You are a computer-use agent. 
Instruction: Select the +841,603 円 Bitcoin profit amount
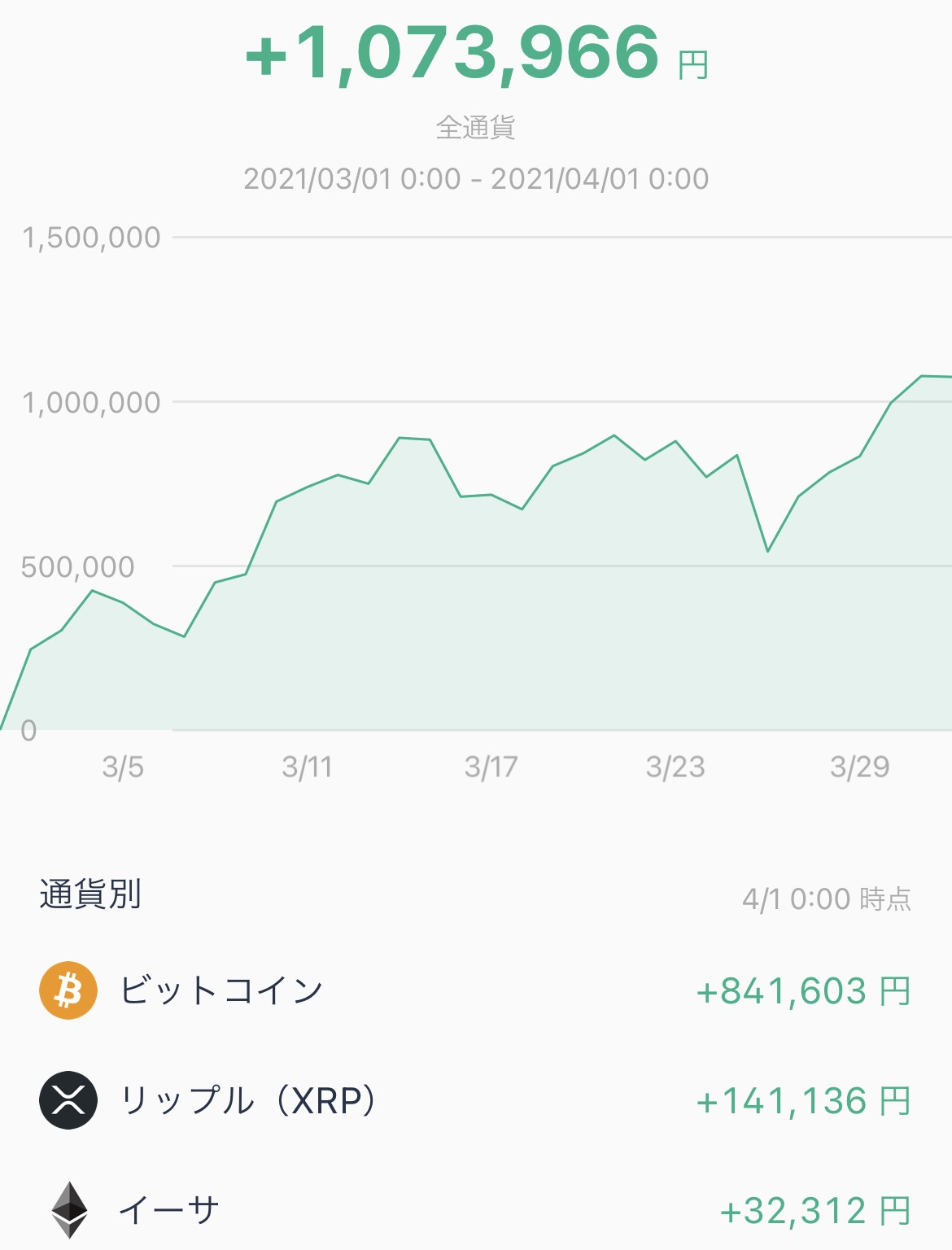point(803,991)
